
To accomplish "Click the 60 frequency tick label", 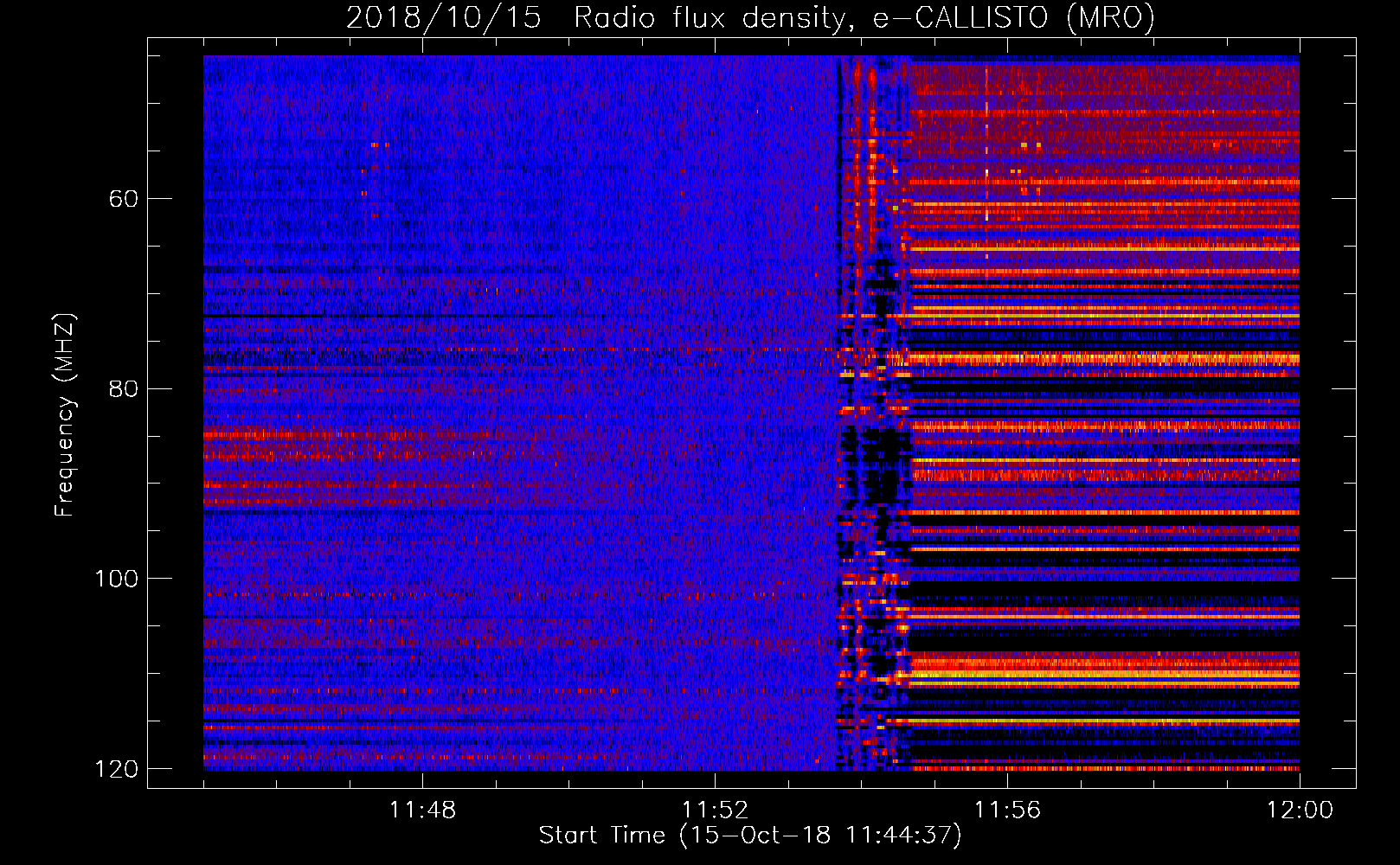I will [x=124, y=199].
